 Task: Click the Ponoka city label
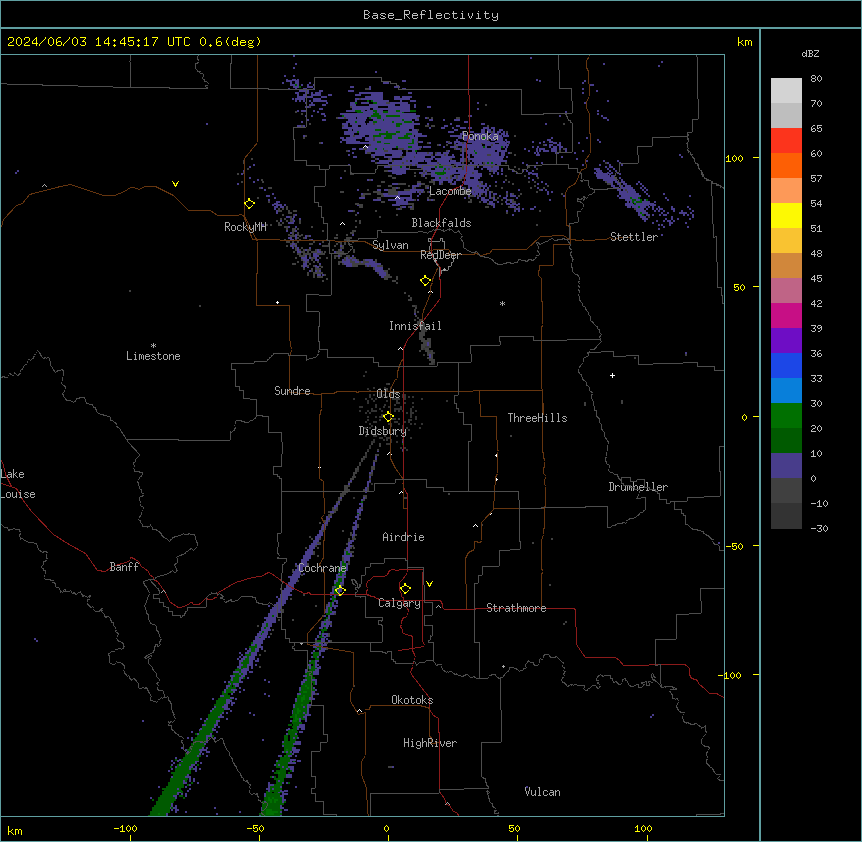[x=480, y=136]
